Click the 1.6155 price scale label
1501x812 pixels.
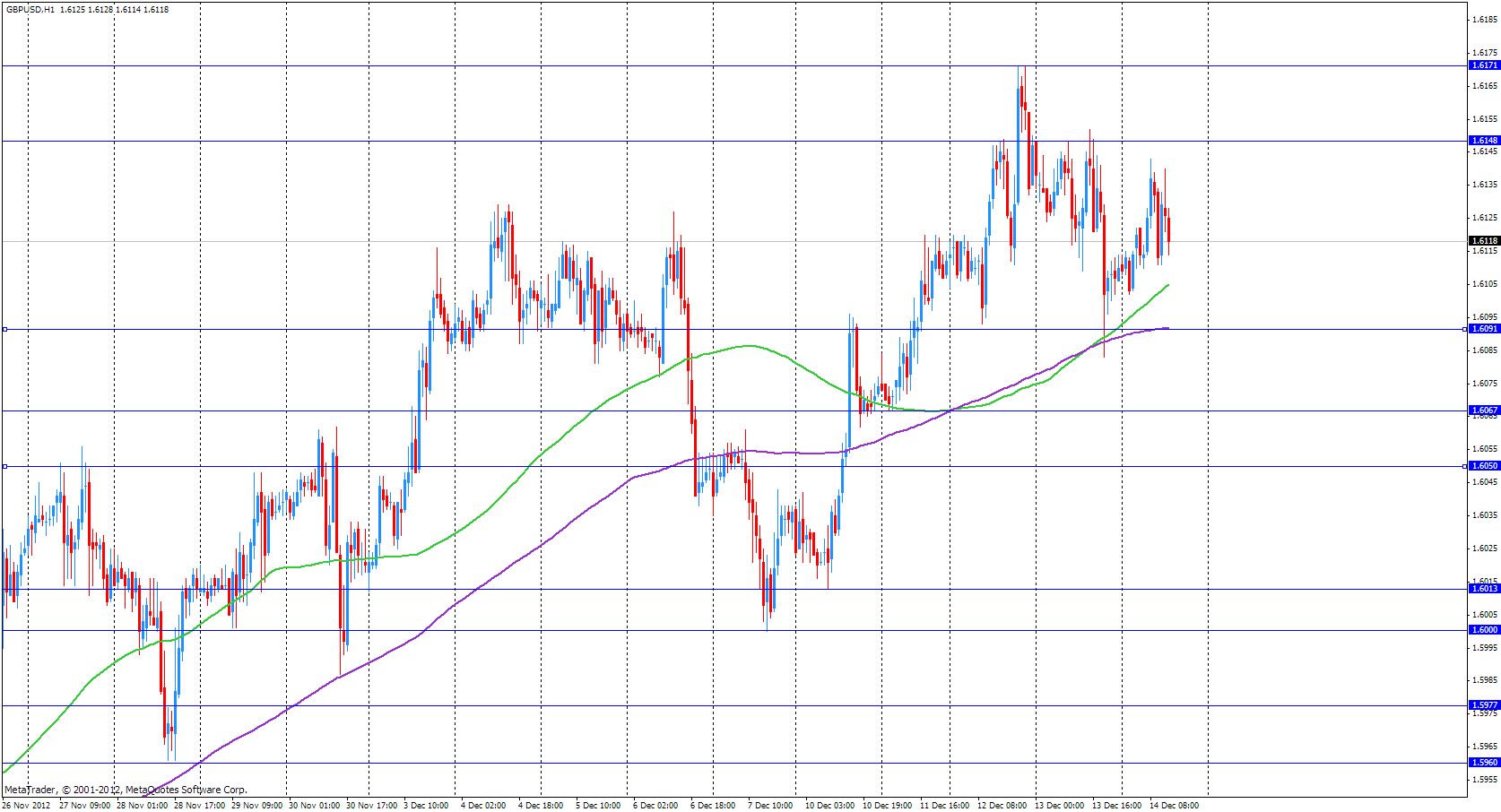tap(1486, 119)
